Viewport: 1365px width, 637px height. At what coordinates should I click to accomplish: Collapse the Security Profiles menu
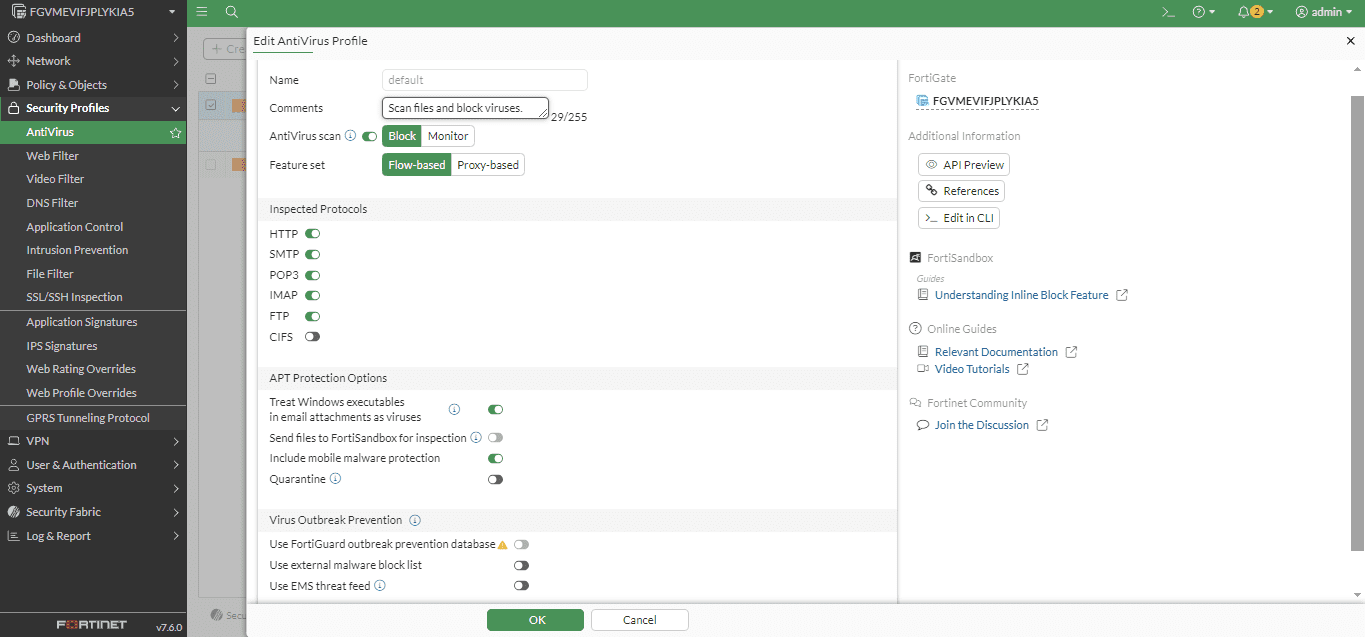coord(93,108)
